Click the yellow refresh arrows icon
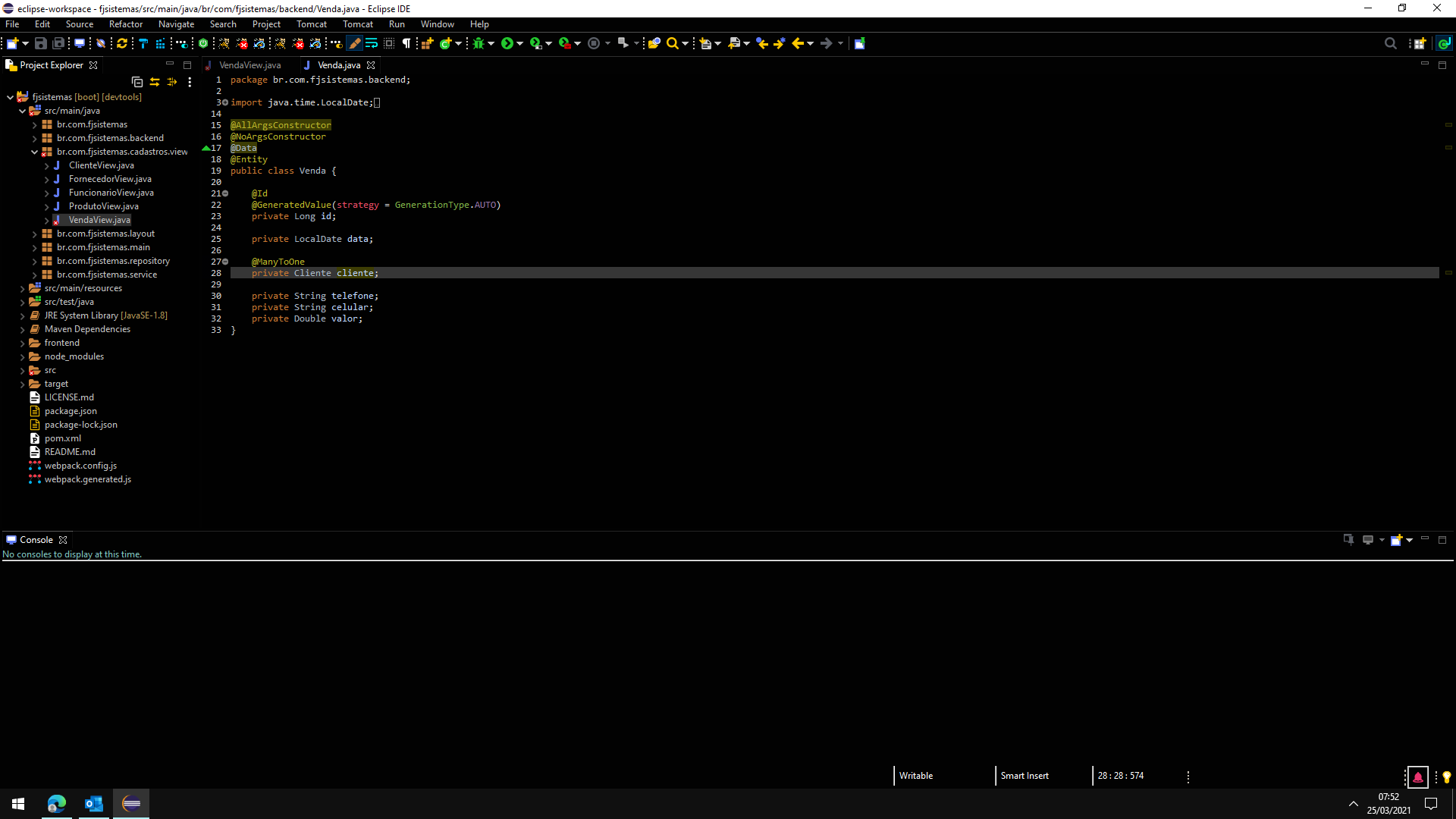1456x819 pixels. 121,43
